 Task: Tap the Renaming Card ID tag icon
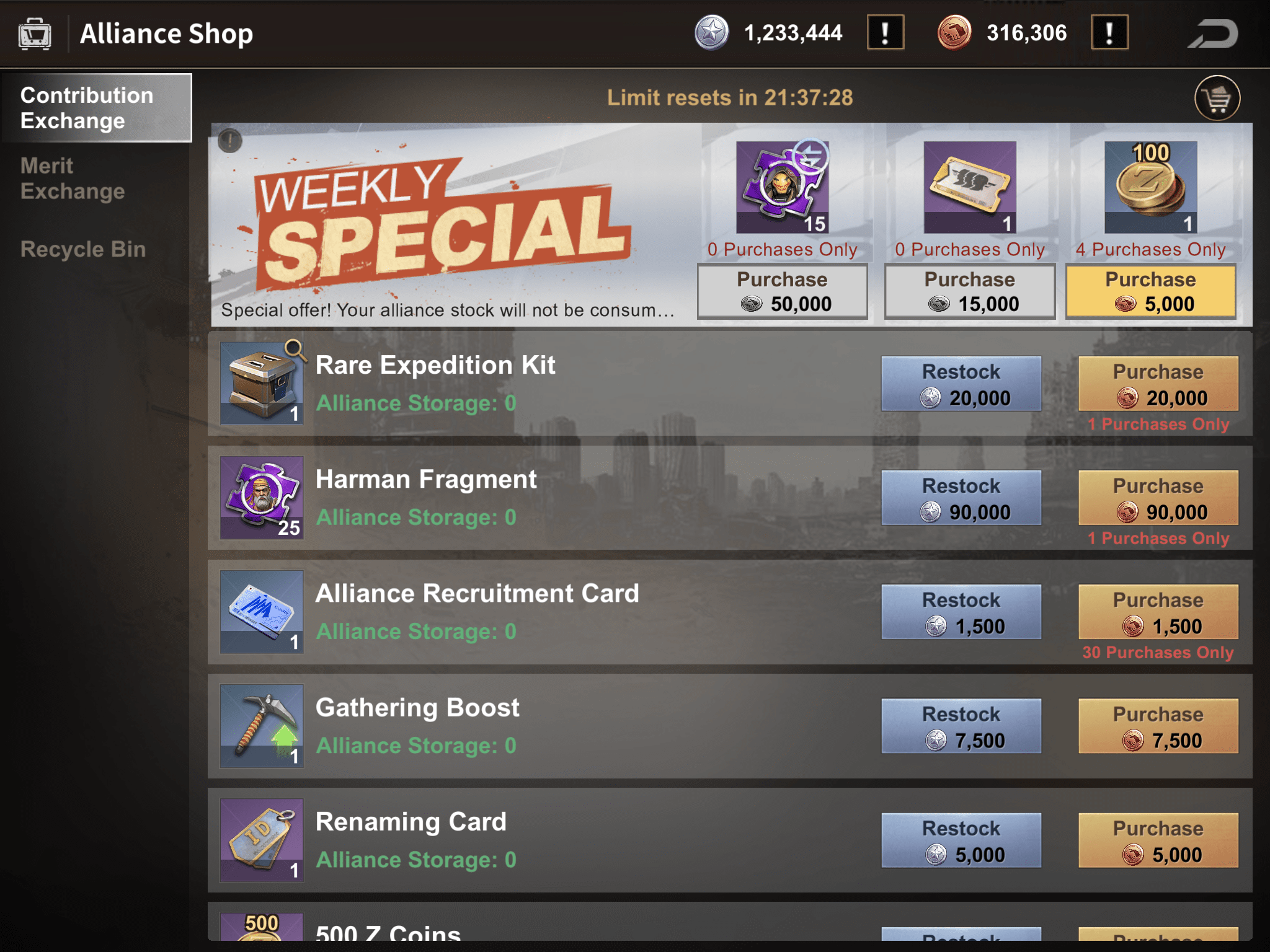pyautogui.click(x=262, y=840)
